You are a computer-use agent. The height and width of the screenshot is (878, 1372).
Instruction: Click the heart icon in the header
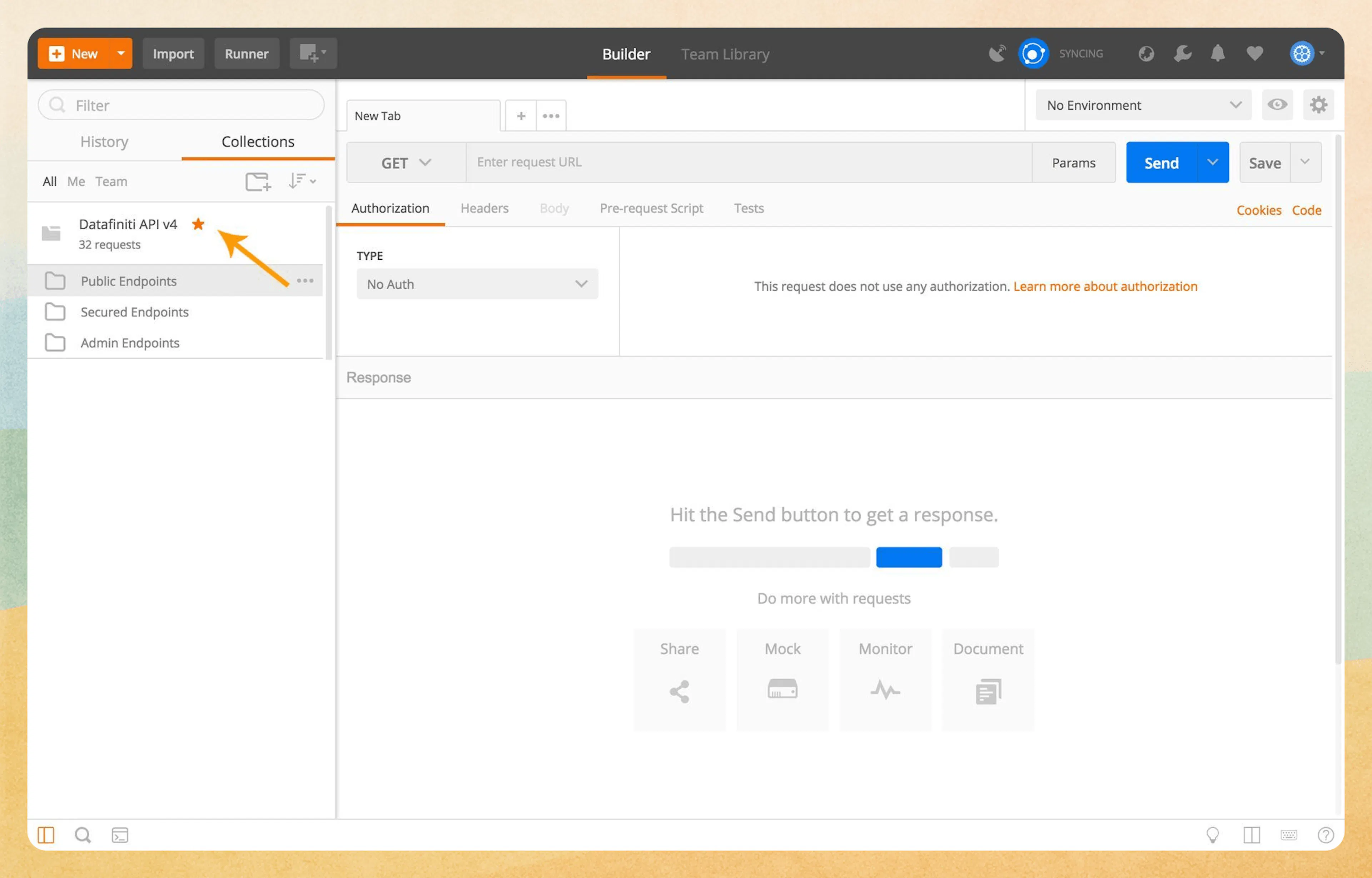coord(1254,53)
